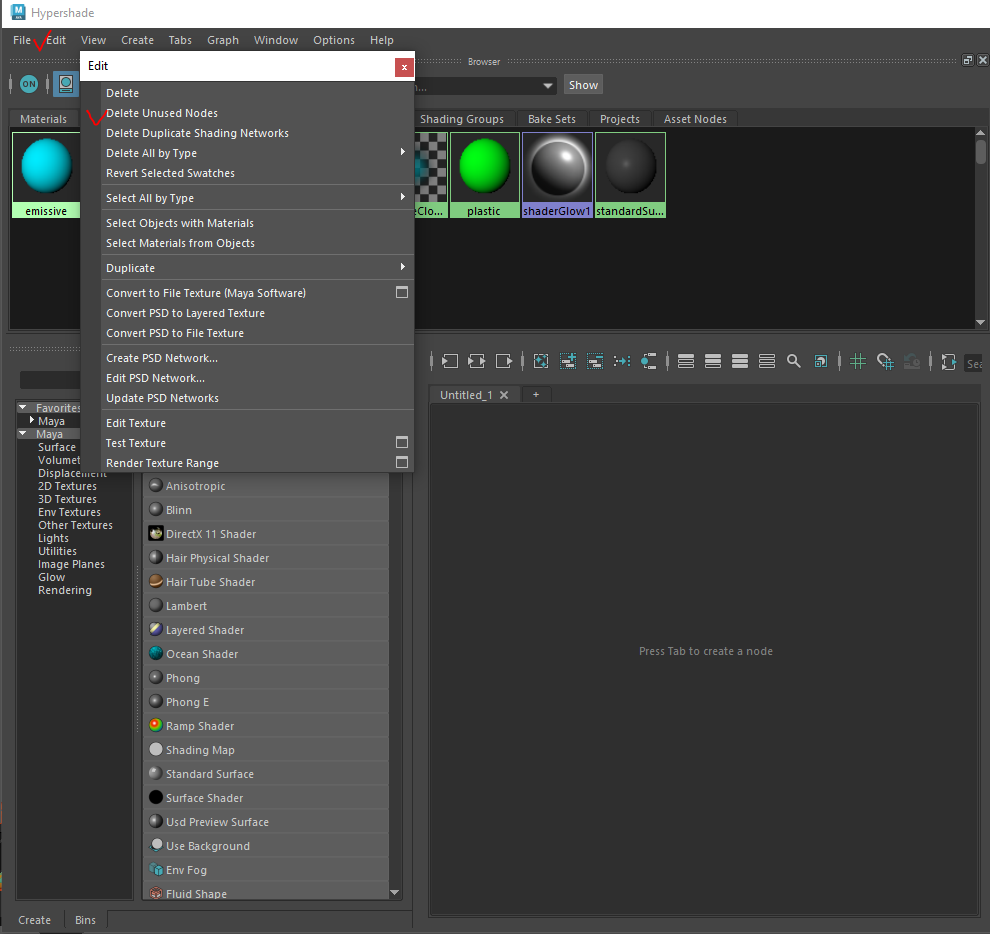This screenshot has width=990, height=934.
Task: Click the input connections graph icon
Action: [450, 361]
